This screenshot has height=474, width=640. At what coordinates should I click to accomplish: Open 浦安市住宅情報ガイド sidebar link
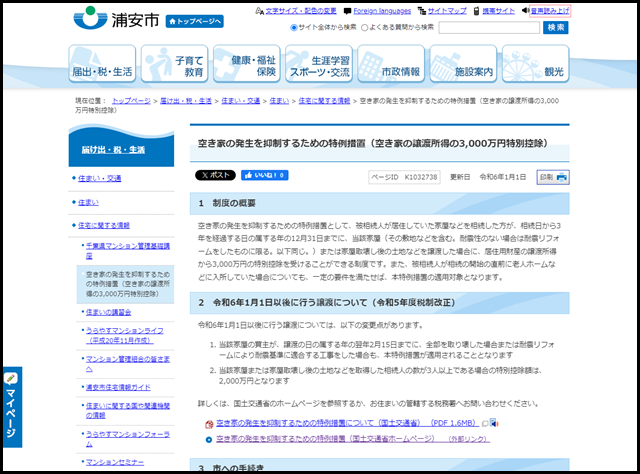(x=118, y=387)
